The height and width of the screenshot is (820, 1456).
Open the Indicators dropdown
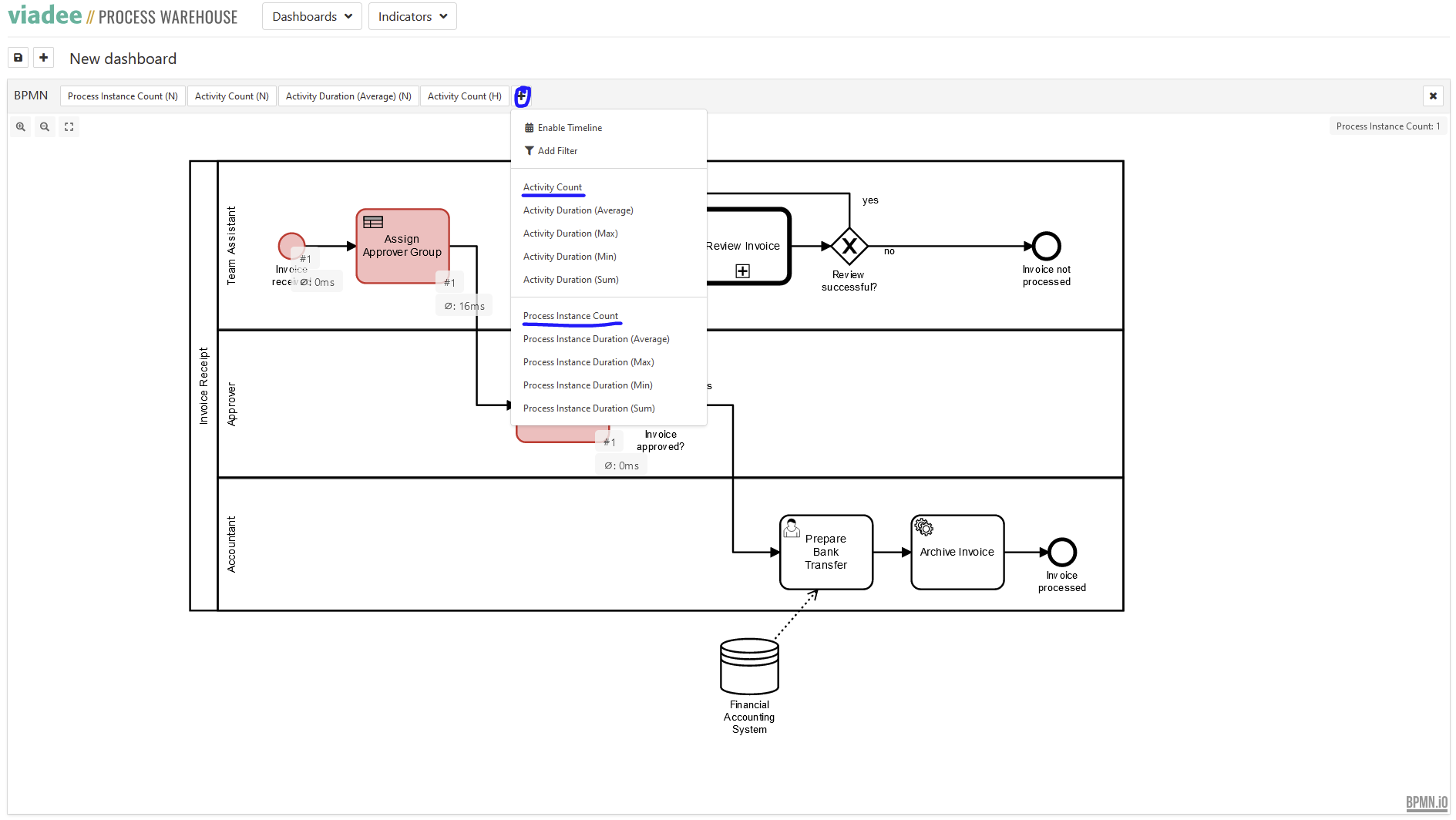click(412, 16)
